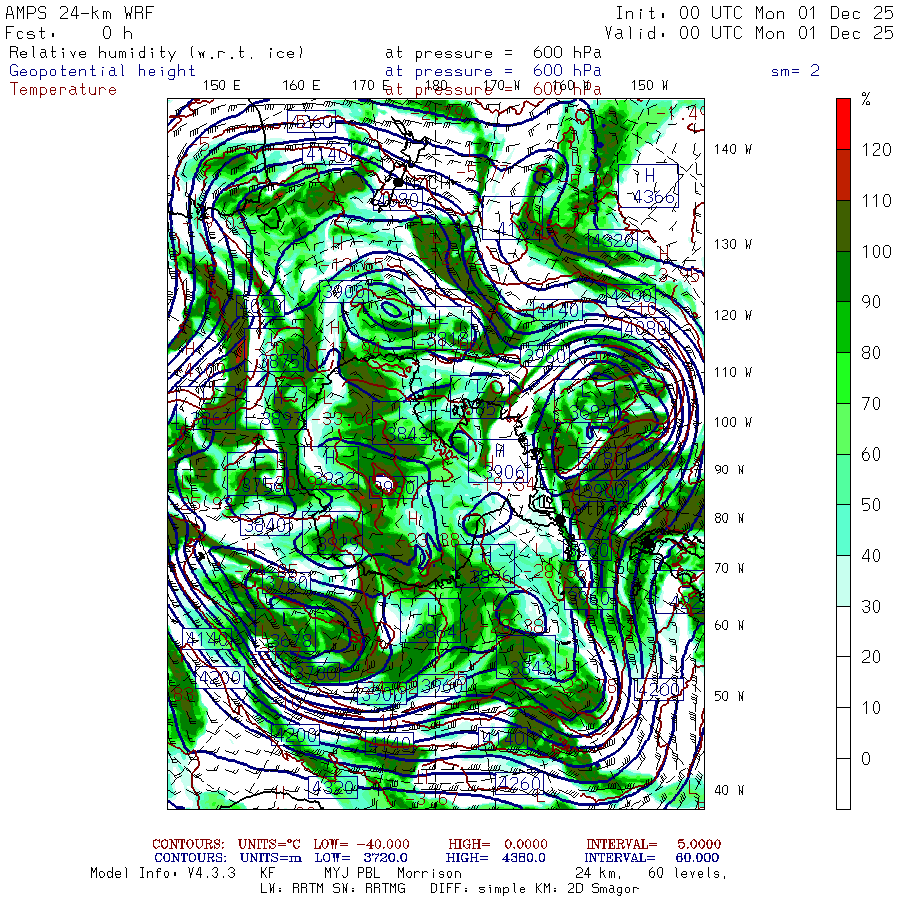Image resolution: width=900 pixels, height=900 pixels.
Task: Select the 3840 contour label box
Action: 266,524
